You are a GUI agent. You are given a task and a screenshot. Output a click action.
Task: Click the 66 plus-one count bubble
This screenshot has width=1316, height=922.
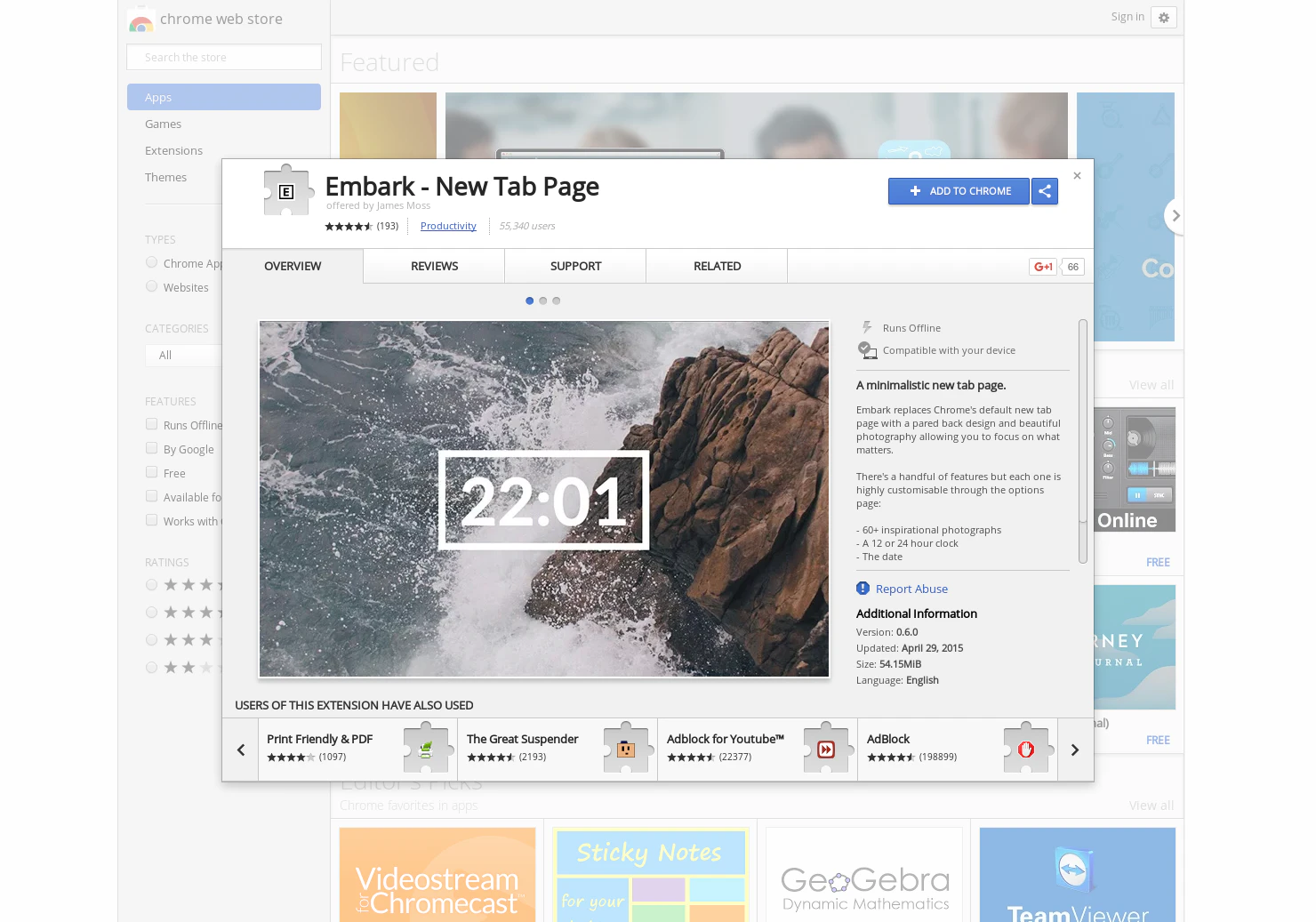coord(1073,267)
